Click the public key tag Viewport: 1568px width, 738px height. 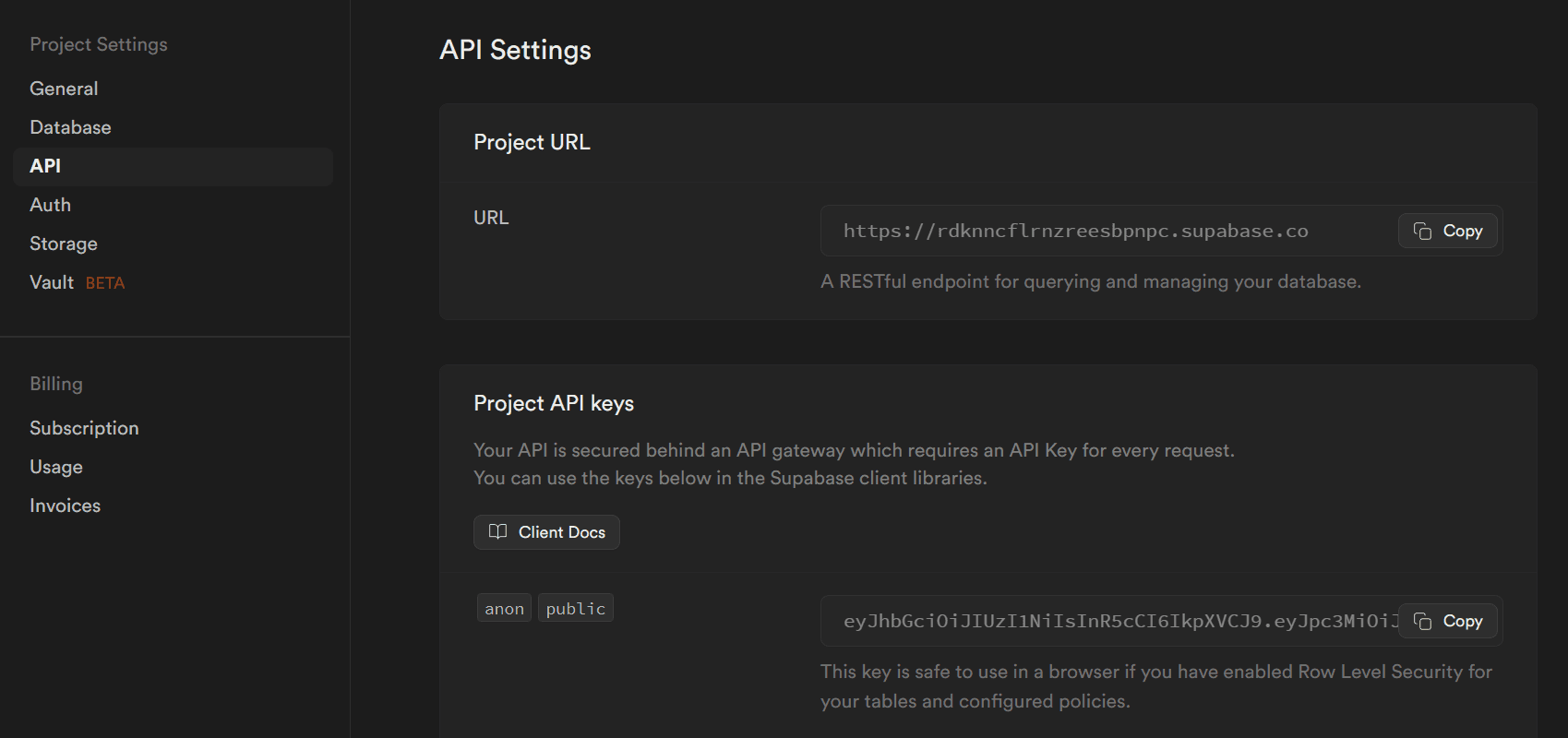point(576,608)
